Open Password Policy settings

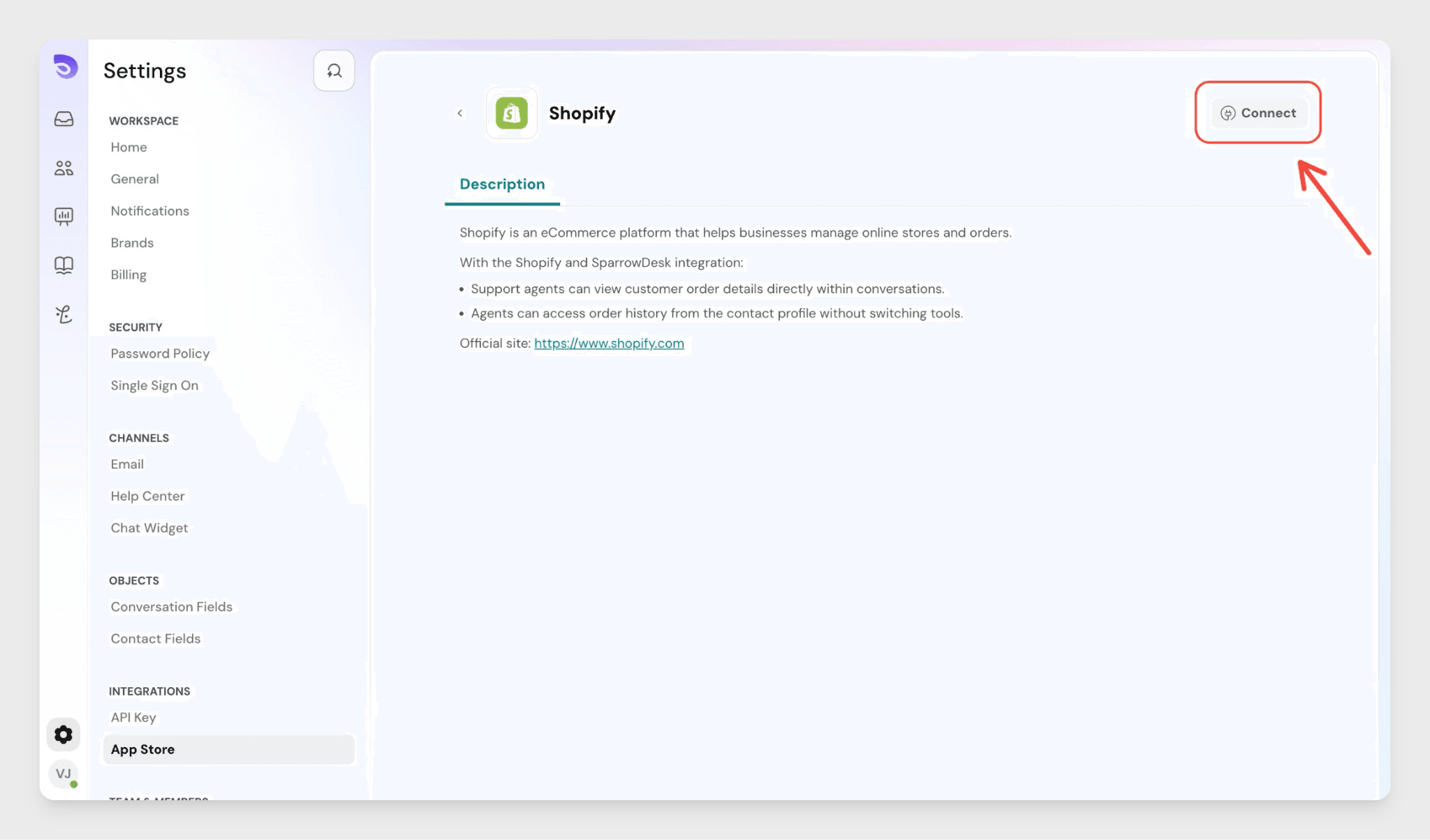coord(160,354)
